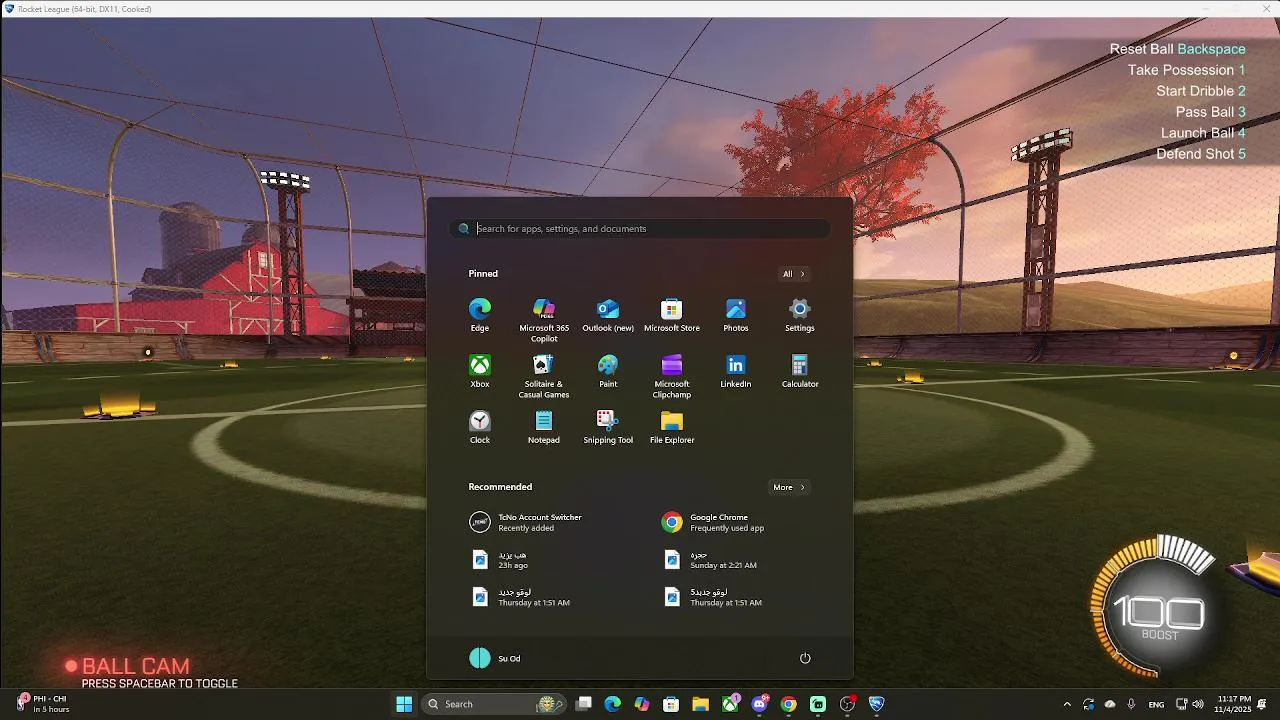This screenshot has height=720, width=1280.
Task: Switch to Discord on the taskbar
Action: point(759,704)
